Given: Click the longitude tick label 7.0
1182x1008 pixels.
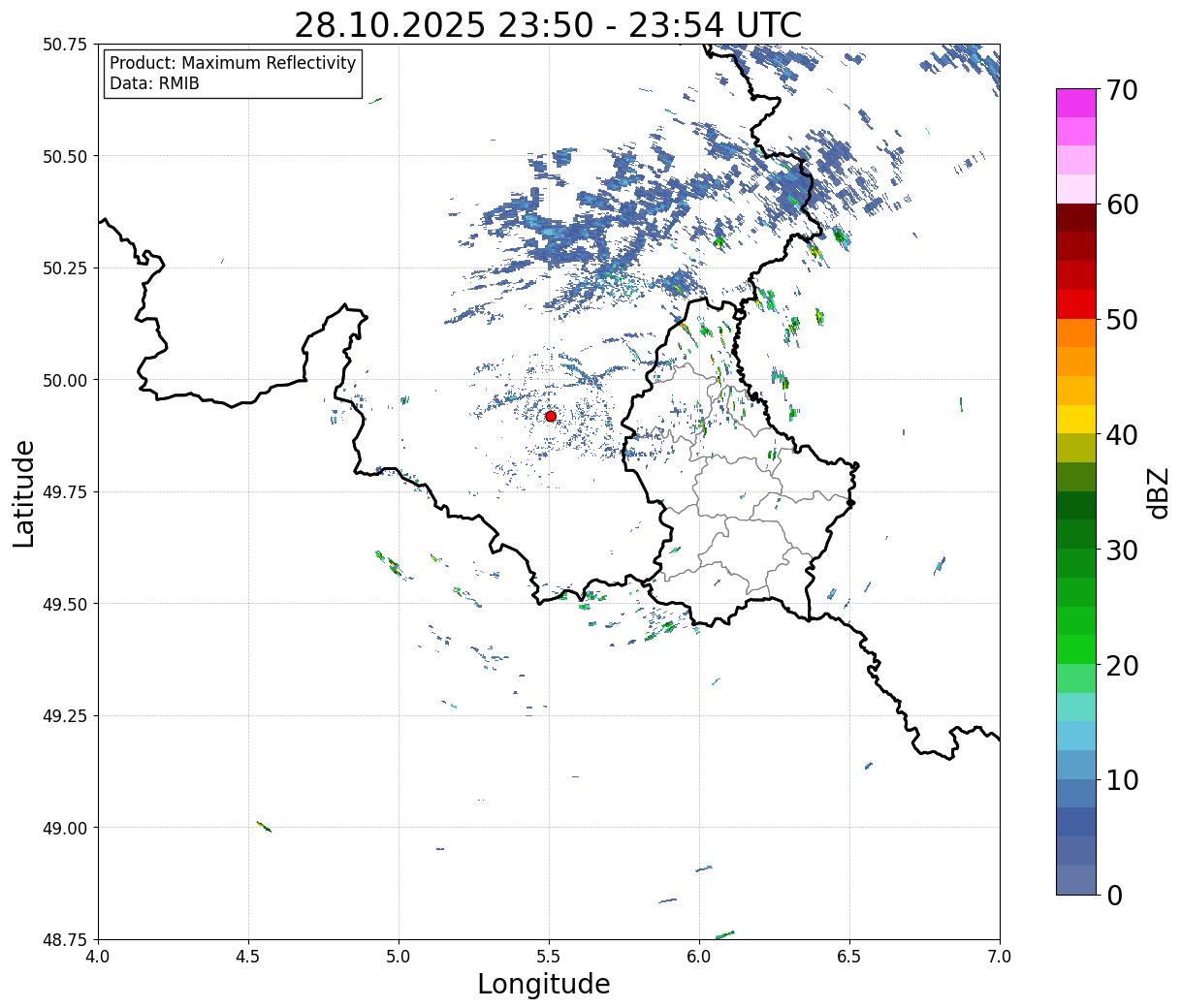Looking at the screenshot, I should 1000,956.
